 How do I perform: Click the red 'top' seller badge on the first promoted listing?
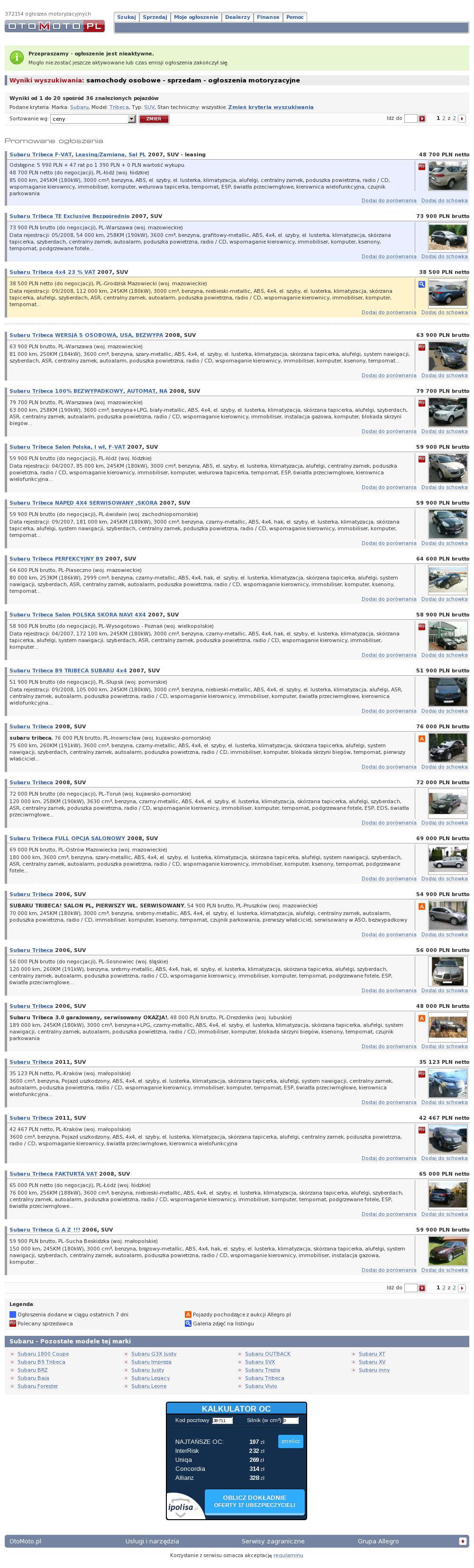[x=421, y=166]
